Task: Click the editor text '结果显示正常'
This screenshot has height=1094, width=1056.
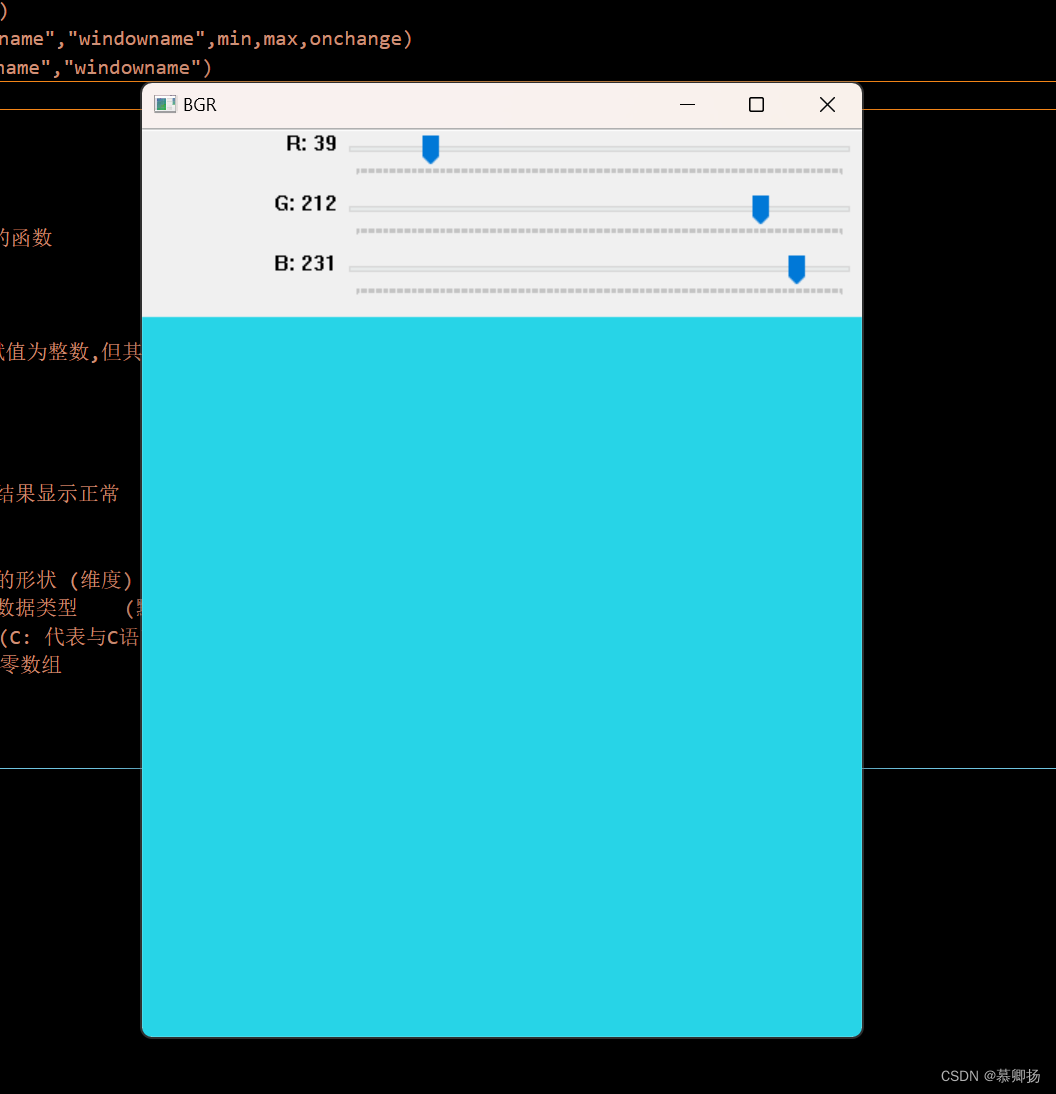Action: pyautogui.click(x=59, y=494)
